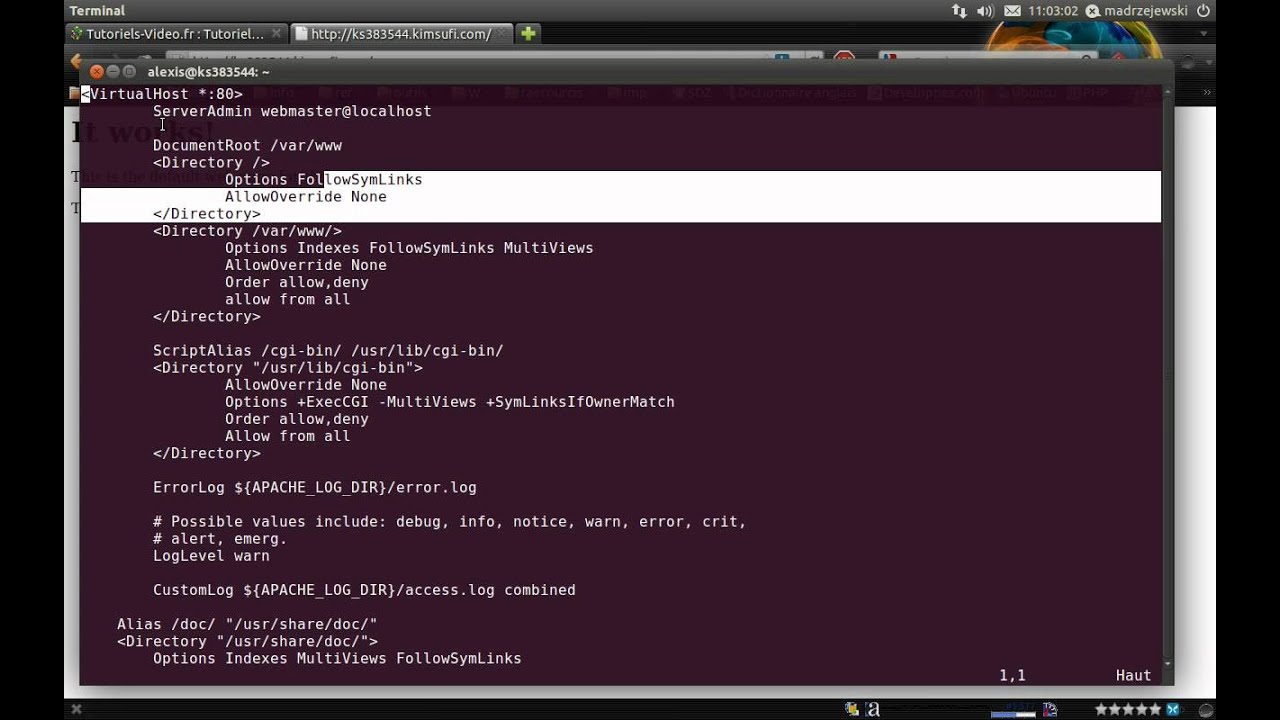Image resolution: width=1280 pixels, height=720 pixels.
Task: Click the 'a' add-on icon in Firefox status bar
Action: (873, 709)
